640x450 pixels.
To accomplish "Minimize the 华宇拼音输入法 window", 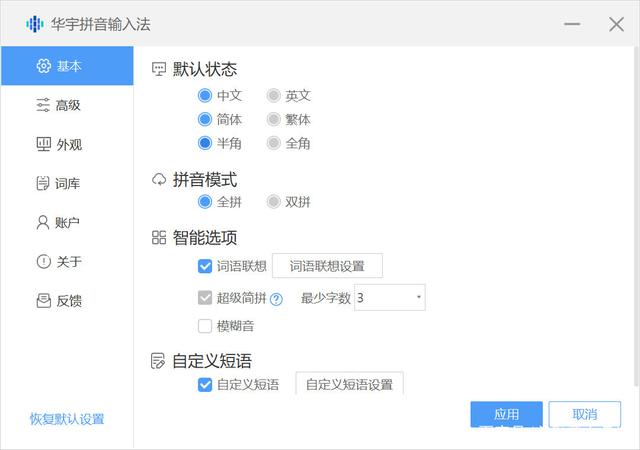I will 572,24.
